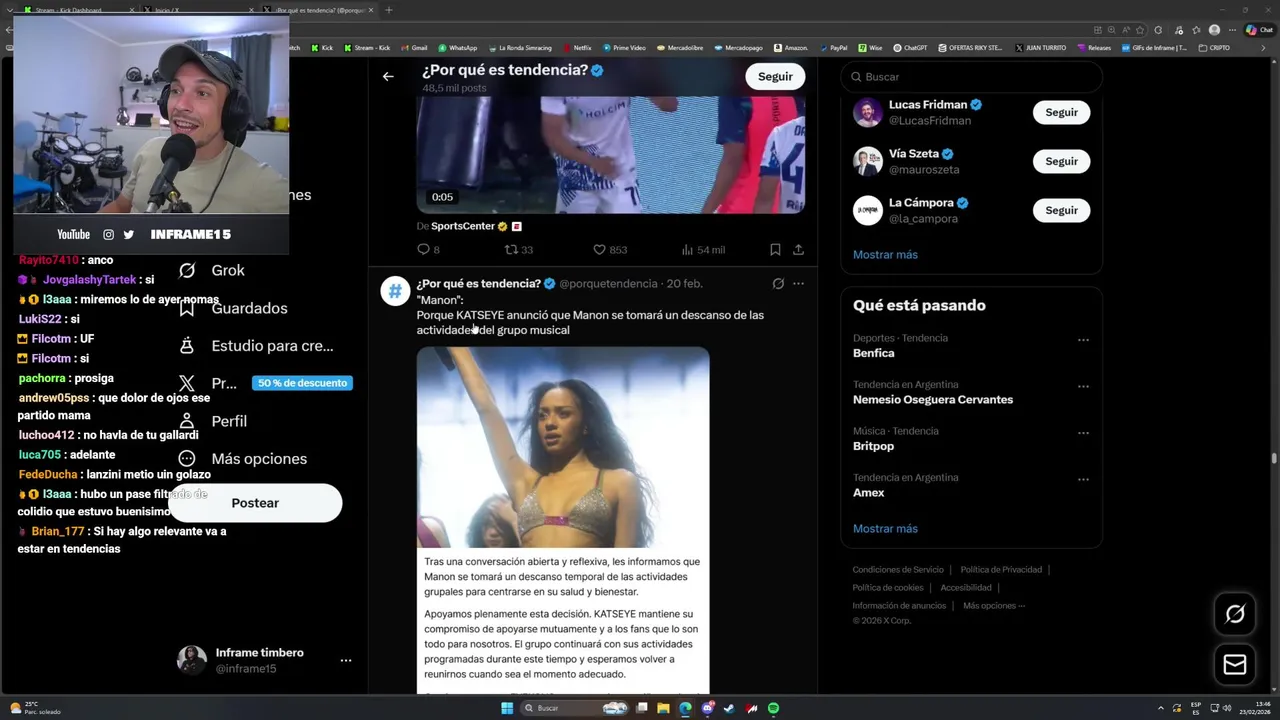Play the SportsCenter video at 0:05
Screen dimensions: 1280x720
pyautogui.click(x=611, y=155)
